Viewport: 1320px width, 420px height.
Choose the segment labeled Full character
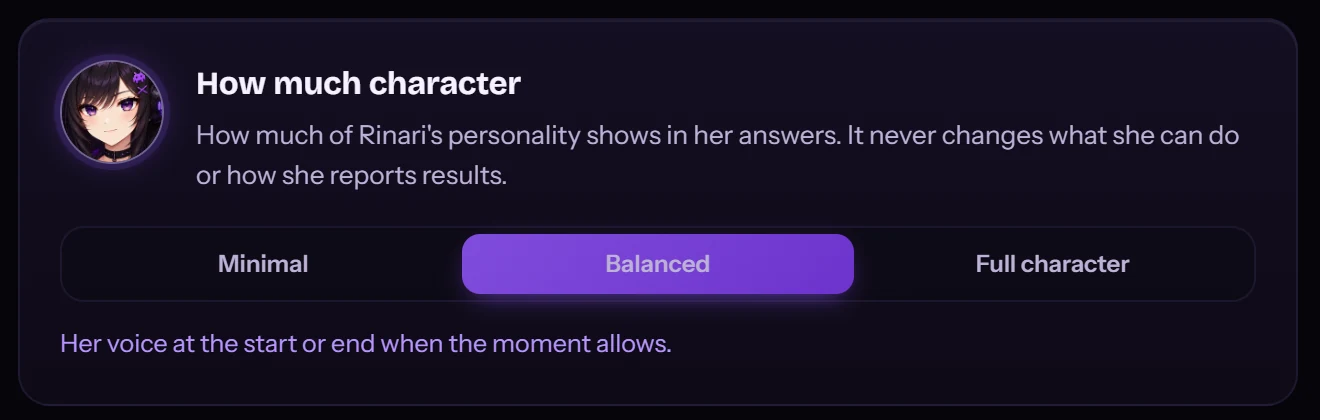tap(1052, 264)
